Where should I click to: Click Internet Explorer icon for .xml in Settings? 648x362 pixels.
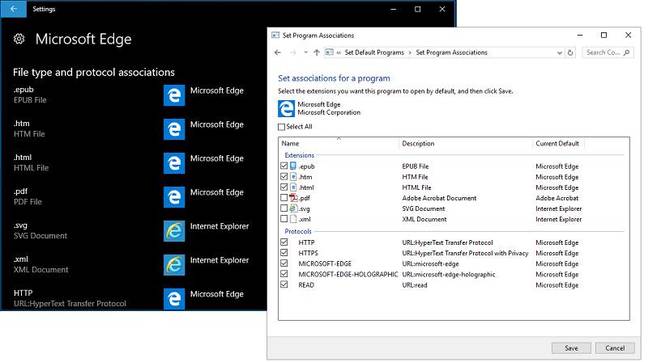tap(174, 265)
